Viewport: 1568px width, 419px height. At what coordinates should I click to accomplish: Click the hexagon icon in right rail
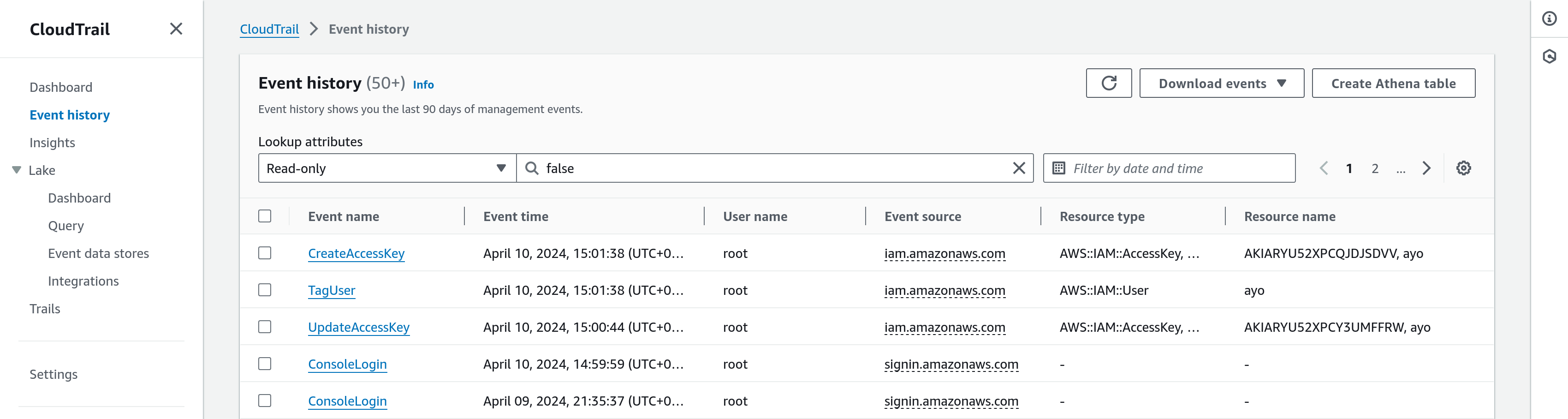point(1549,57)
